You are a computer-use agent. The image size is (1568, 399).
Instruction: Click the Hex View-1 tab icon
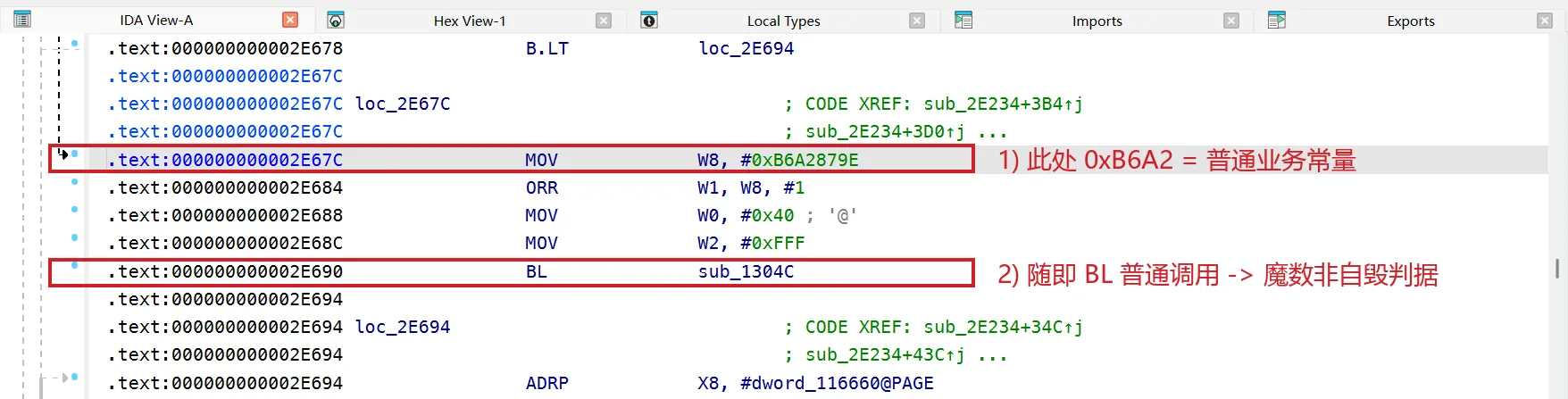click(336, 20)
